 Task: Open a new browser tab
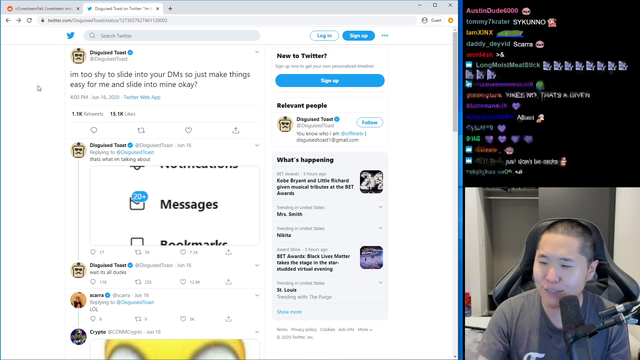pos(170,8)
